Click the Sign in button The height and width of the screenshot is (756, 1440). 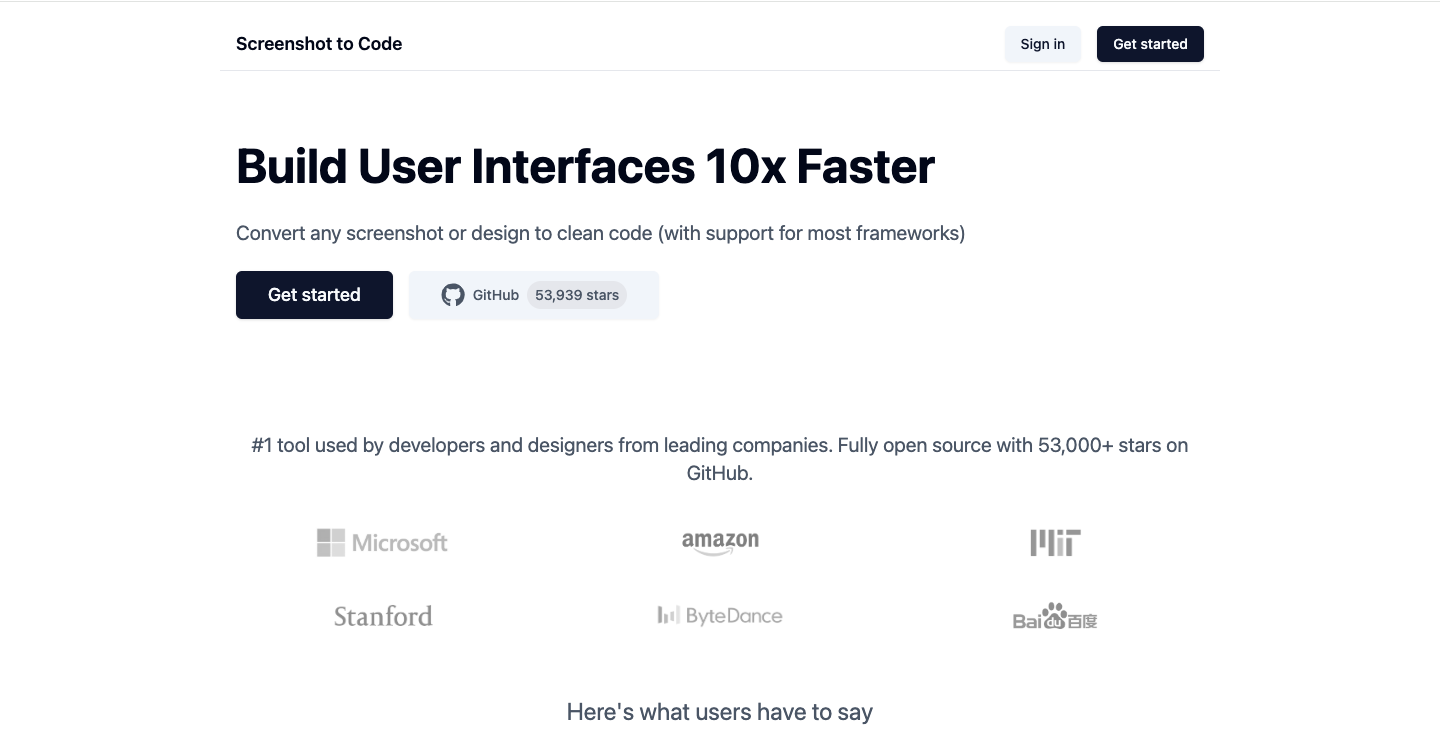pos(1042,44)
